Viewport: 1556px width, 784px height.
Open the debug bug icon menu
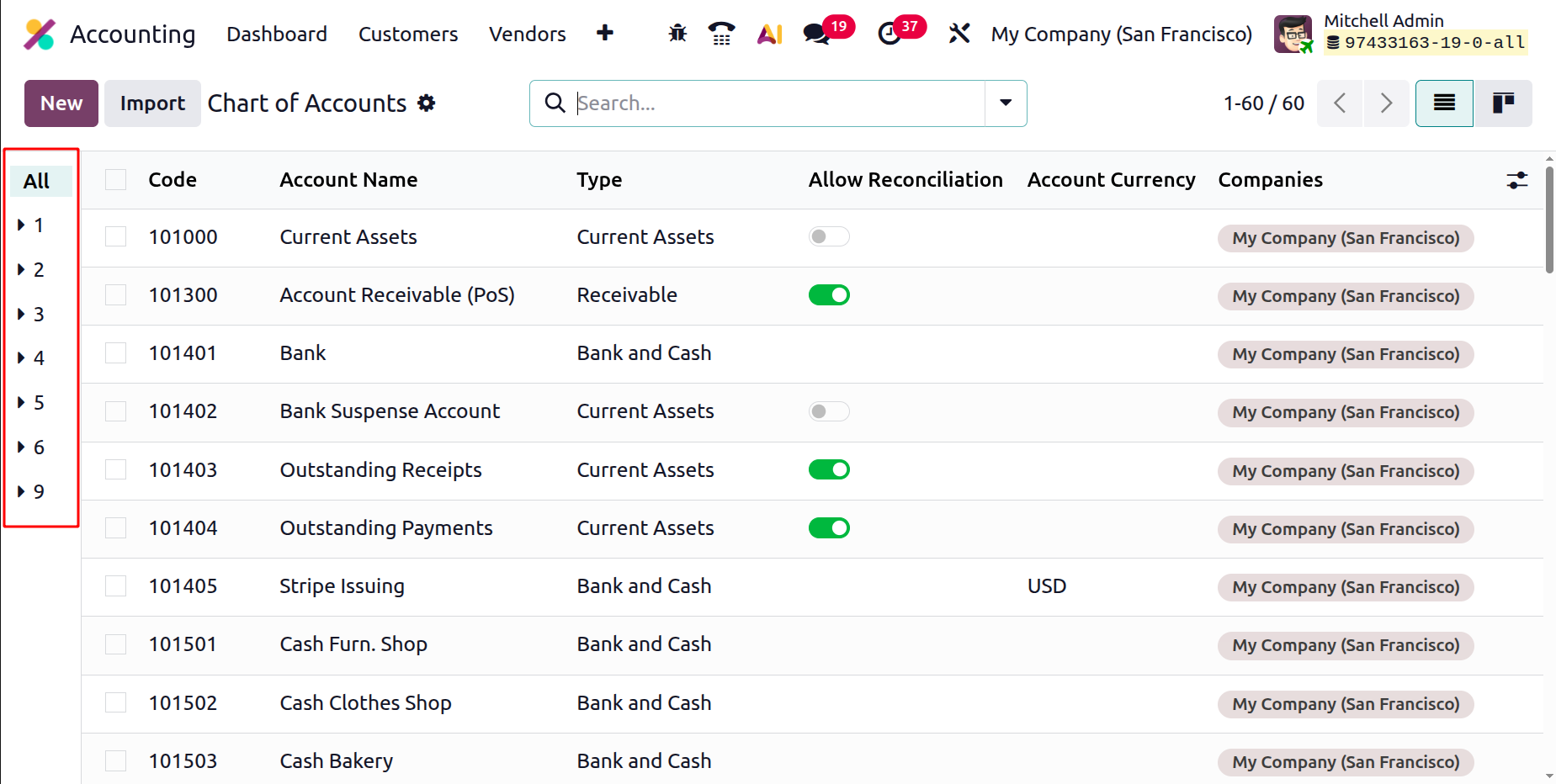tap(677, 34)
